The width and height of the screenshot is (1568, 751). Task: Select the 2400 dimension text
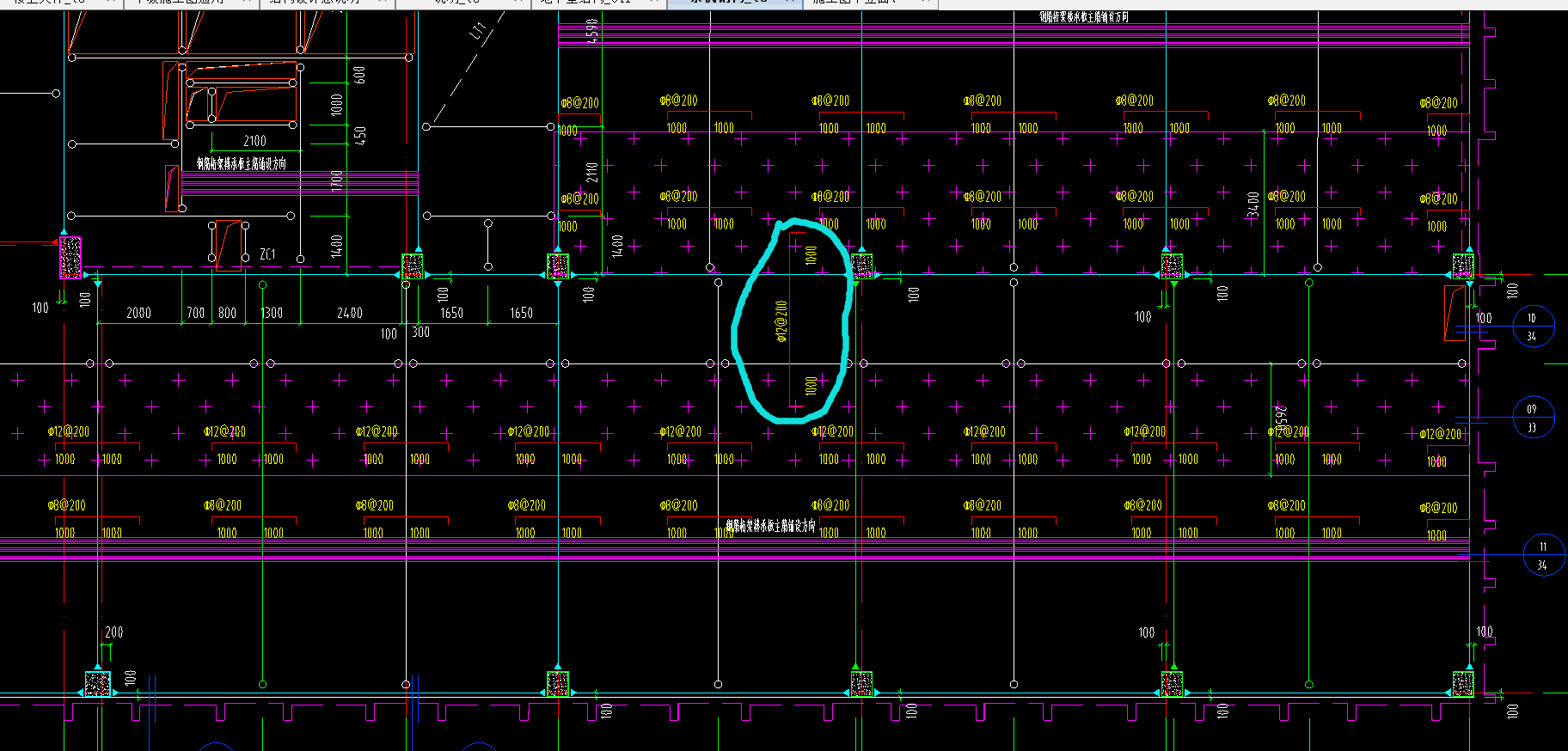click(350, 313)
